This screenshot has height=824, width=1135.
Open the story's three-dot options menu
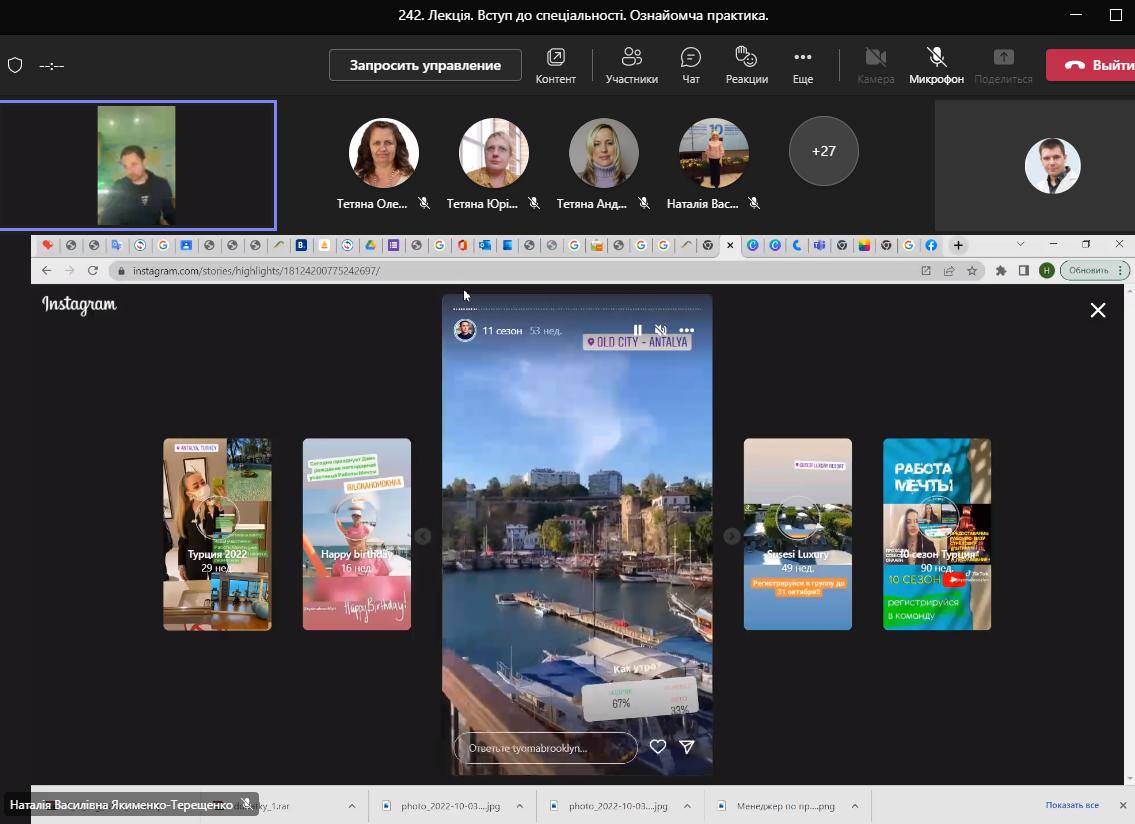[x=687, y=330]
